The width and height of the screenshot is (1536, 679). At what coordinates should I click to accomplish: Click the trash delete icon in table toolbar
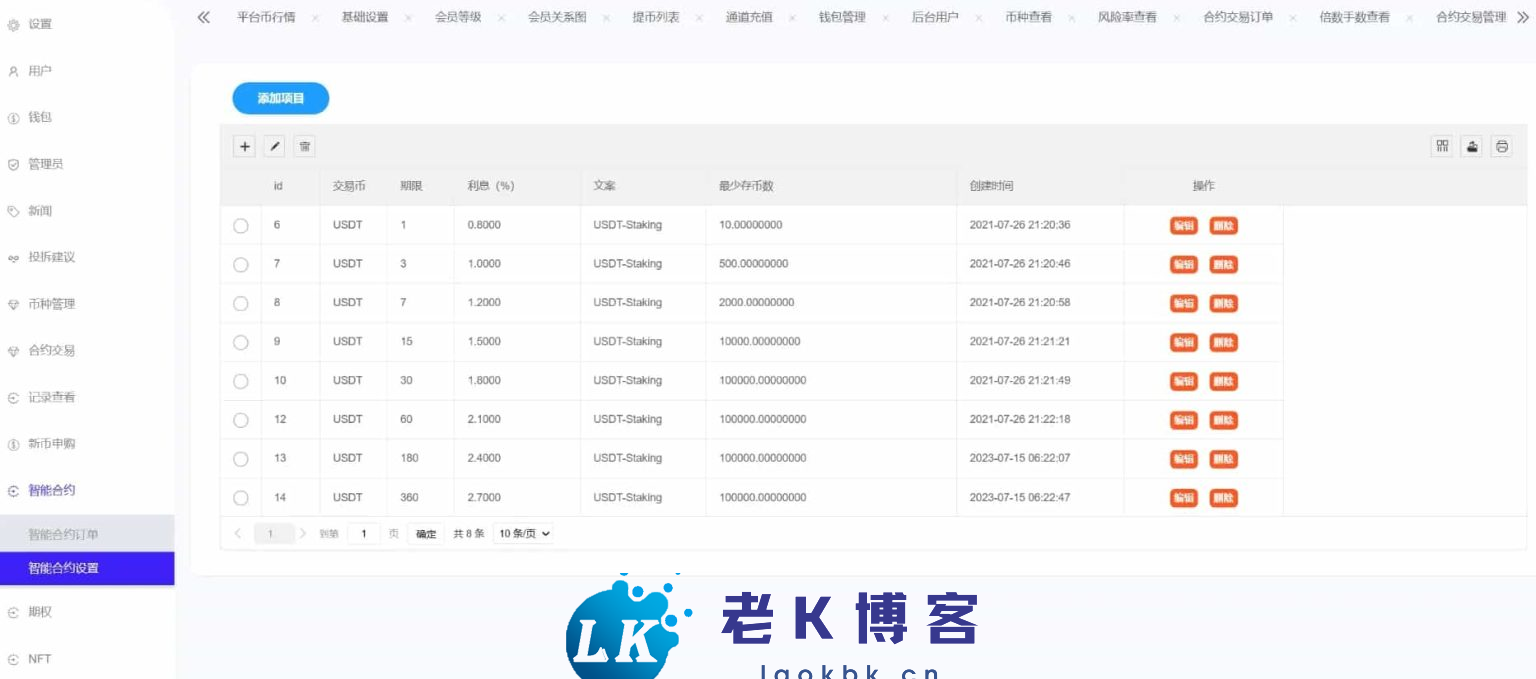[x=305, y=146]
